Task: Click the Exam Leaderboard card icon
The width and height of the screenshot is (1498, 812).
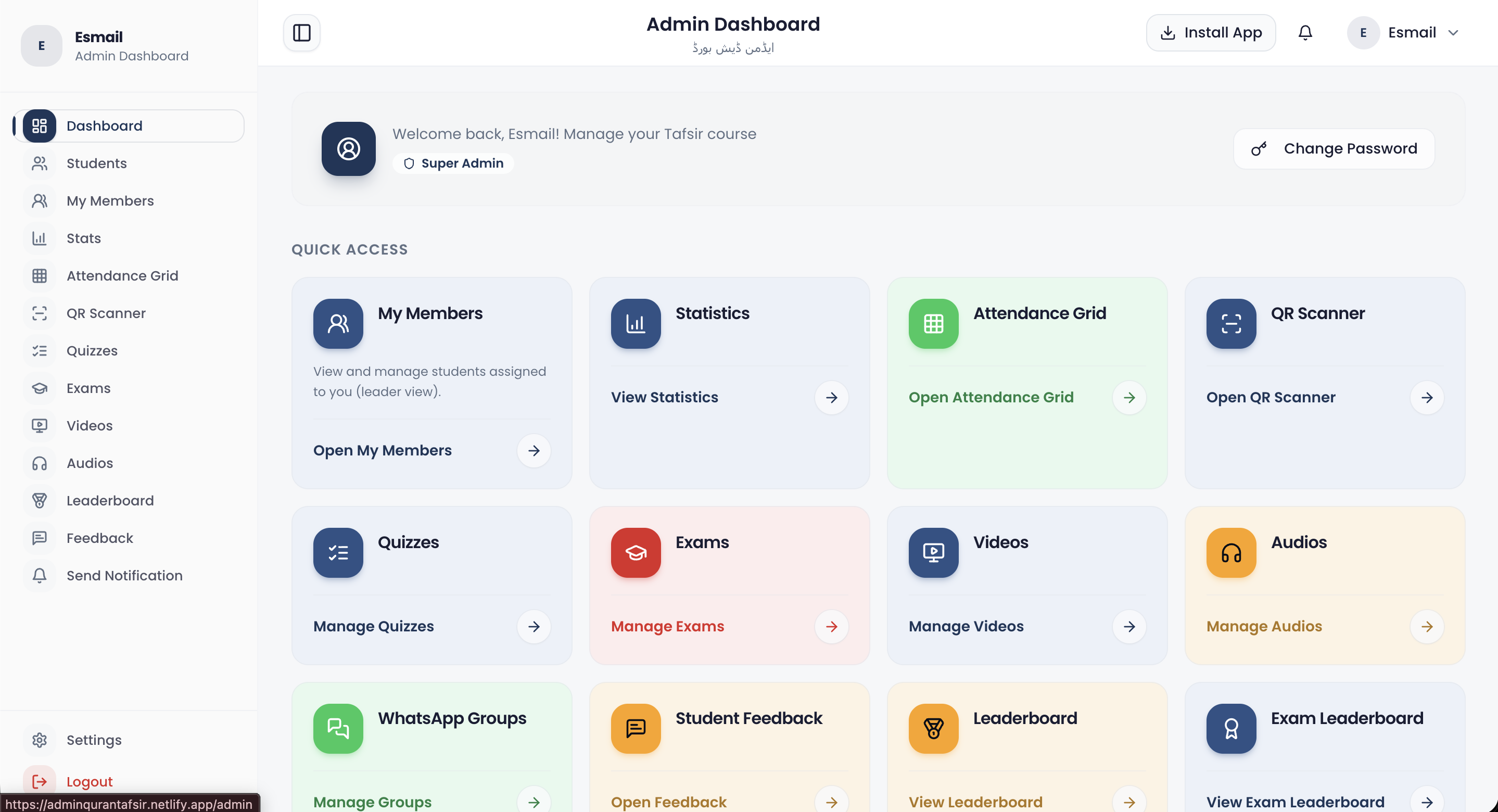Action: tap(1231, 729)
